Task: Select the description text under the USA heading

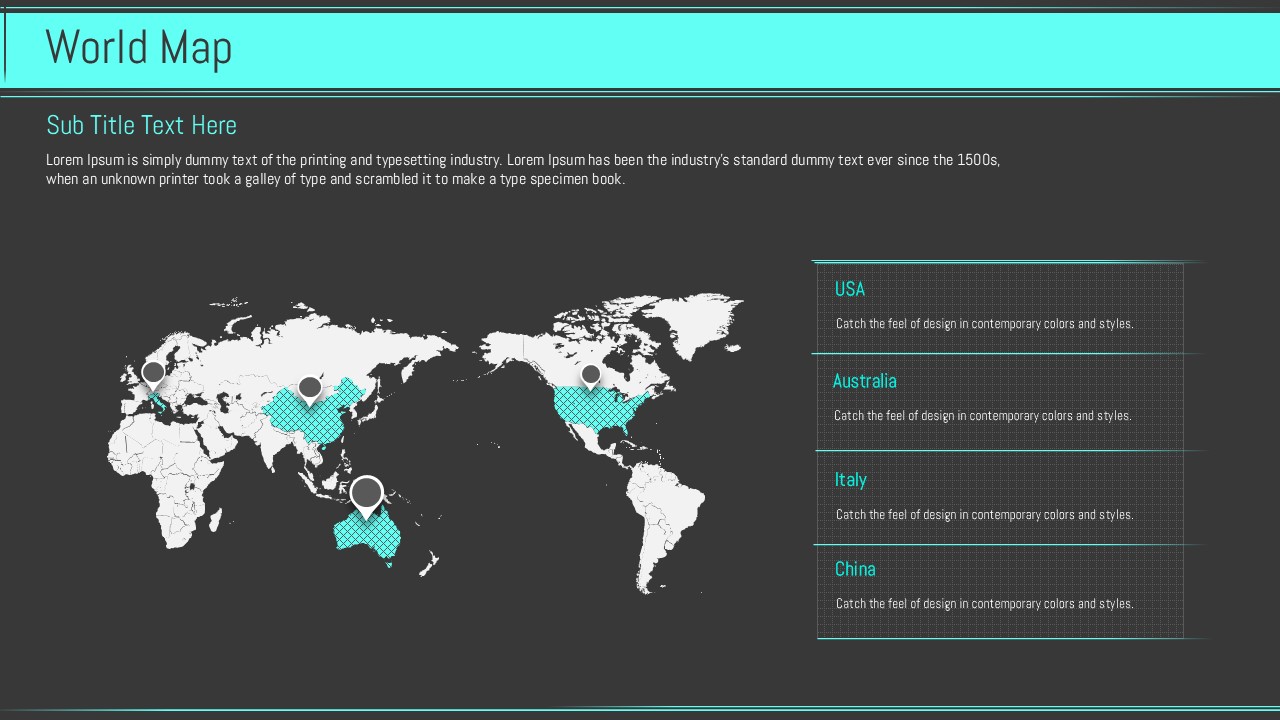Action: (x=984, y=324)
